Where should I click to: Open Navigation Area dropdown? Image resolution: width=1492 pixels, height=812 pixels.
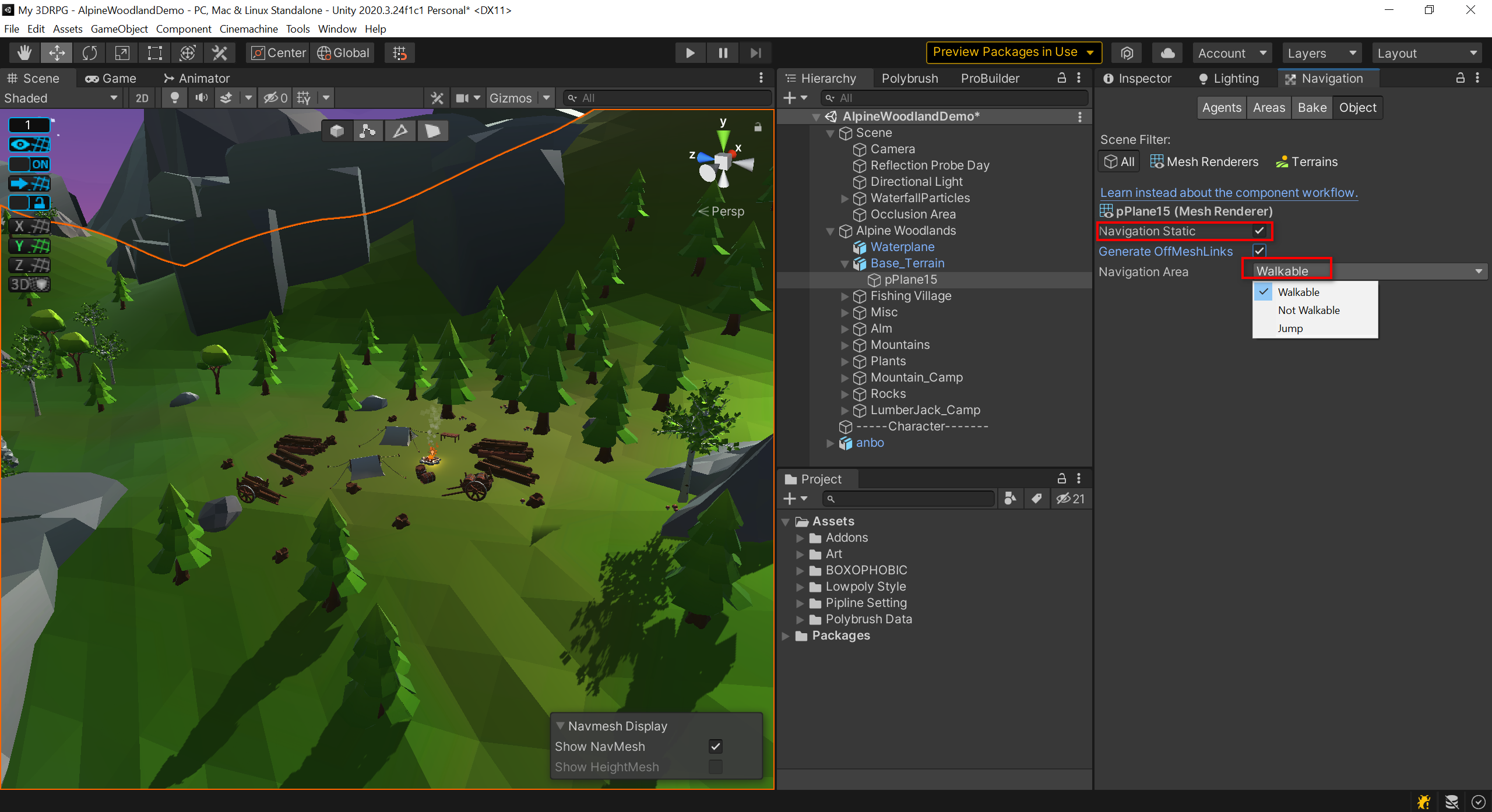tap(1368, 271)
